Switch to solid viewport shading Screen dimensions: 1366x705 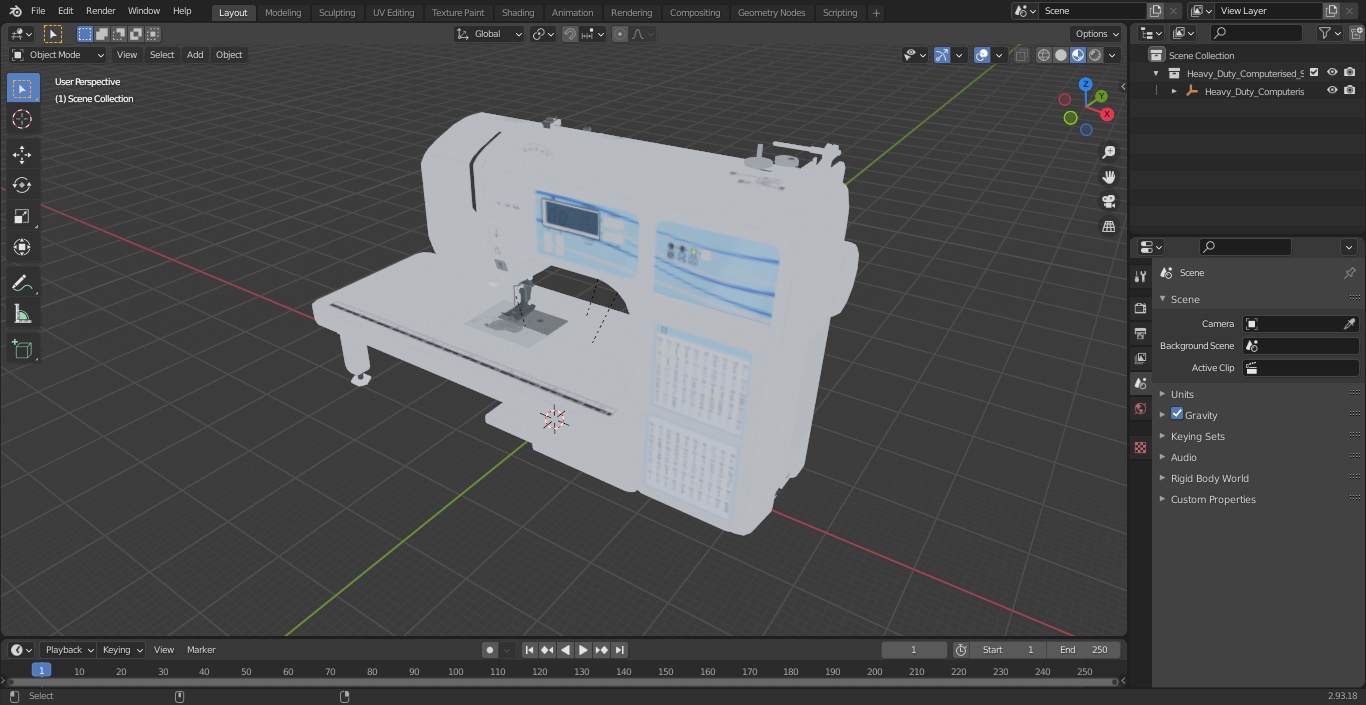(x=1061, y=55)
